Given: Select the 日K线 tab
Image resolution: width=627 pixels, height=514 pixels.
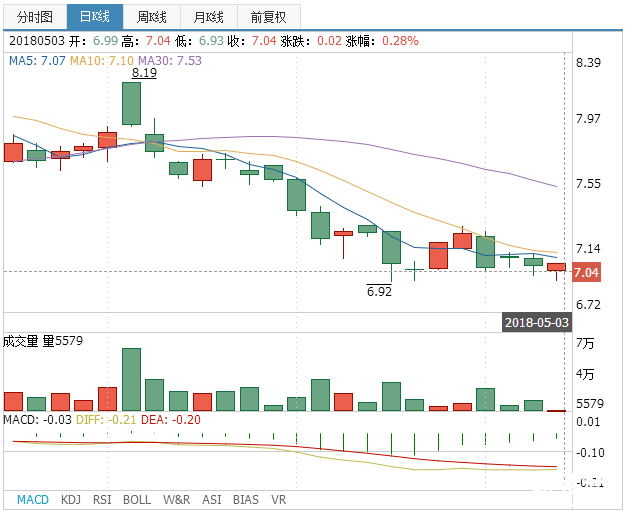Looking at the screenshot, I should tap(95, 17).
